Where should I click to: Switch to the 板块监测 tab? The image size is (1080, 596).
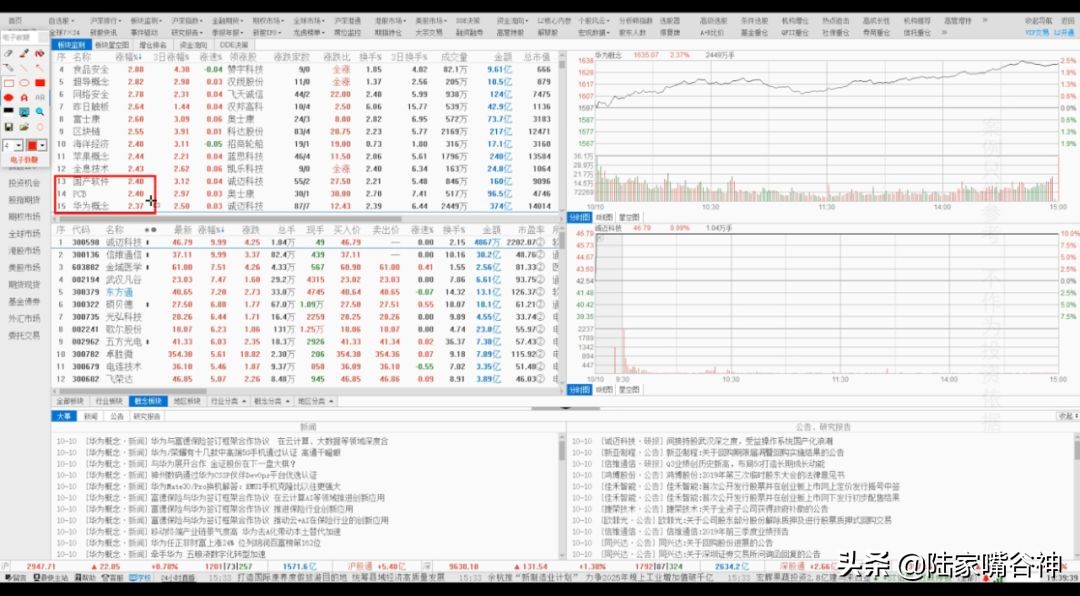click(x=70, y=45)
